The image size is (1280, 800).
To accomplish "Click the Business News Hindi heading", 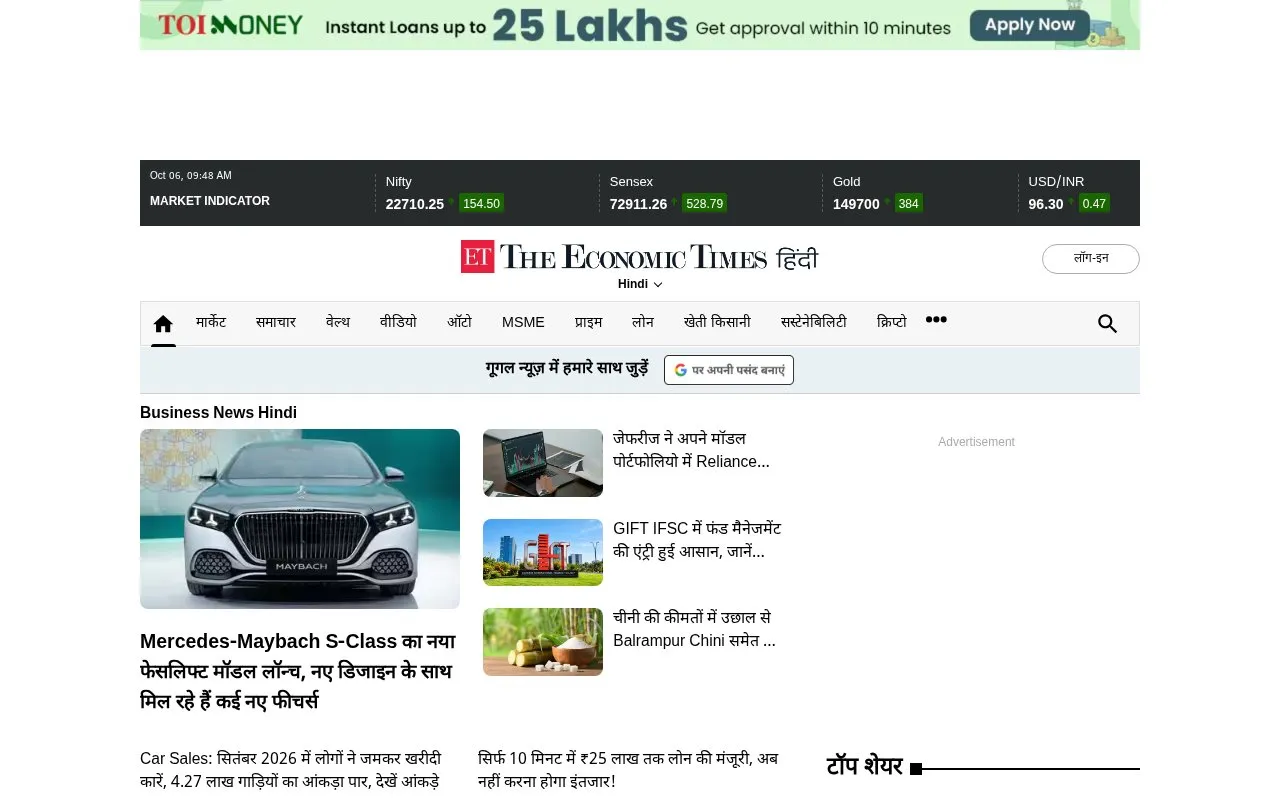I will tap(218, 413).
